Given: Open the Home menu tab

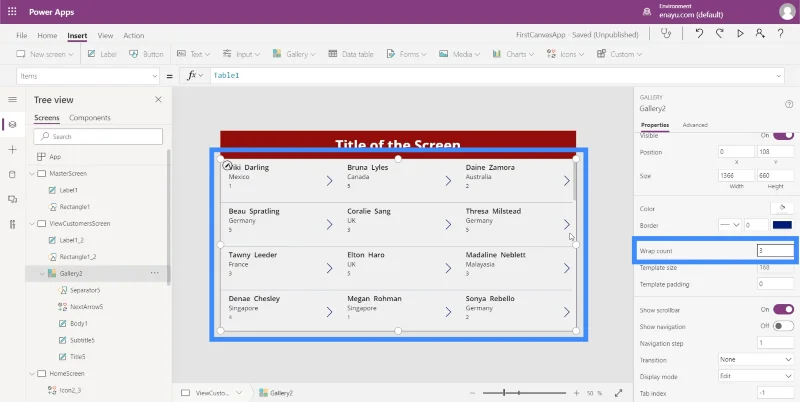Looking at the screenshot, I should (47, 35).
